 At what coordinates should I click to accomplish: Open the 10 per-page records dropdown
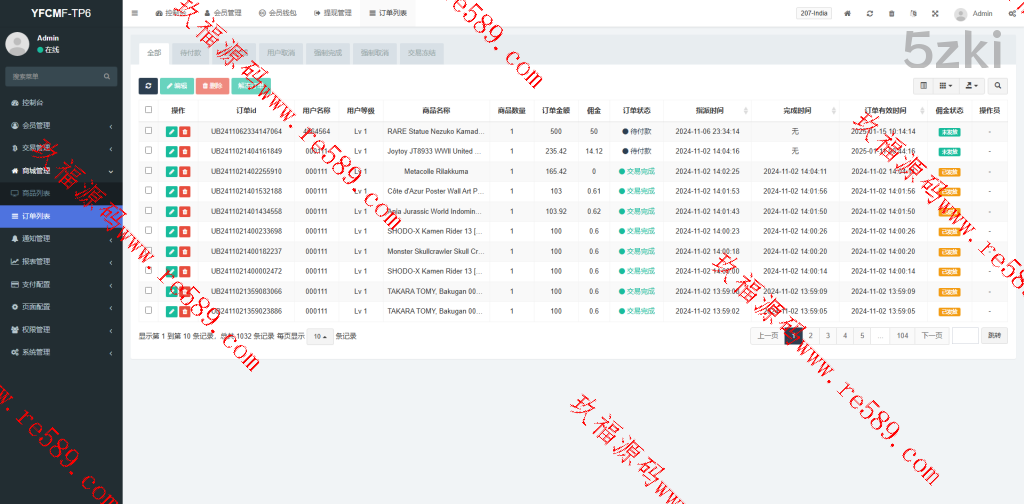click(320, 336)
